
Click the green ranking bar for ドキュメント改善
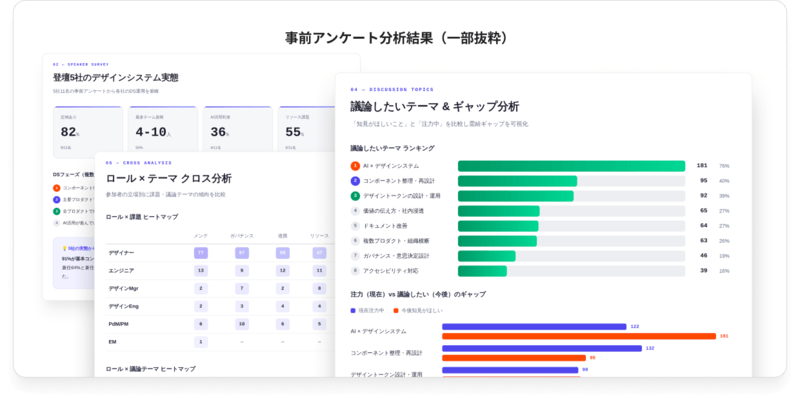point(498,225)
